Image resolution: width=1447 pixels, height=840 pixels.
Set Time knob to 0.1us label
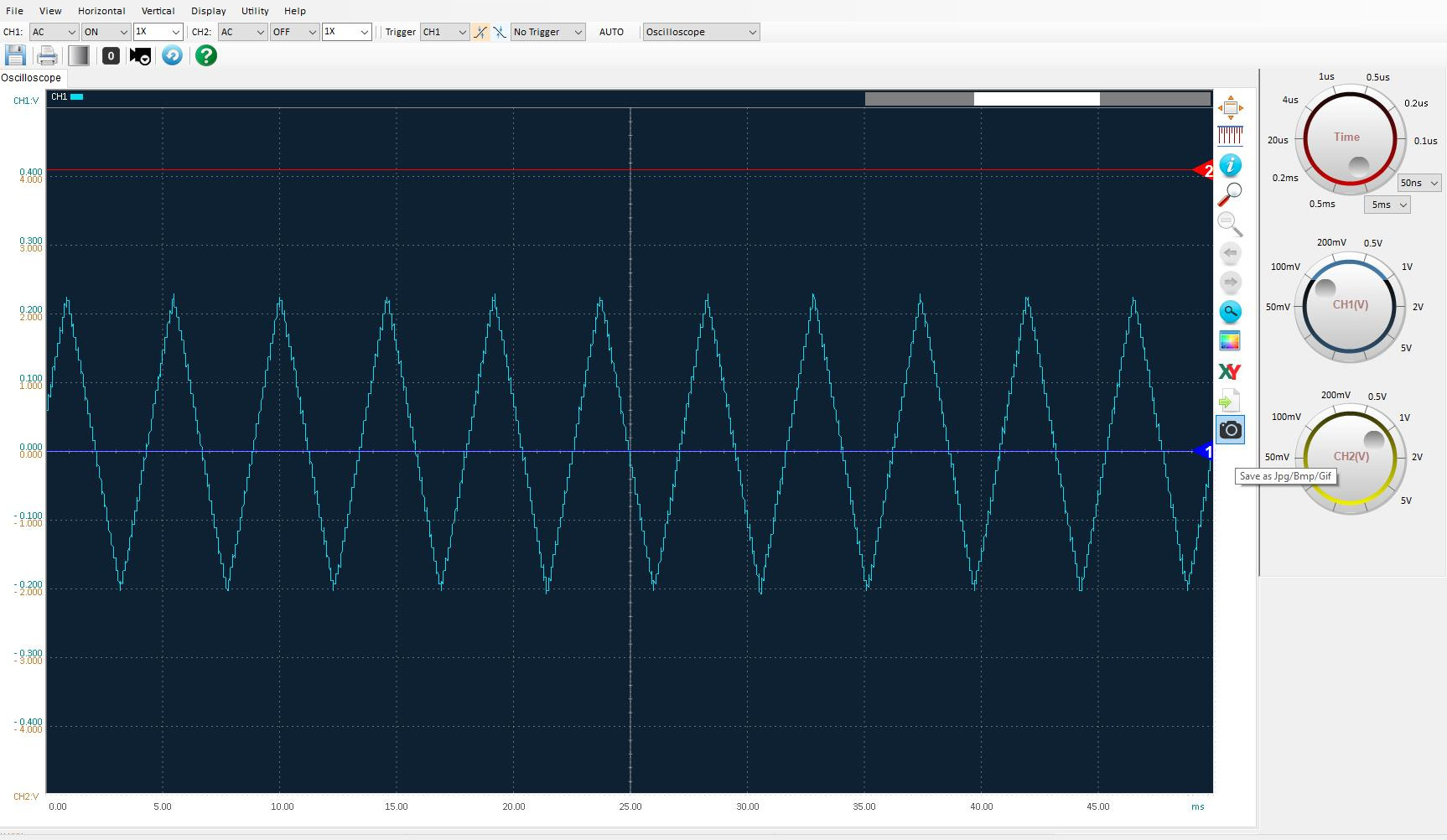[1425, 141]
